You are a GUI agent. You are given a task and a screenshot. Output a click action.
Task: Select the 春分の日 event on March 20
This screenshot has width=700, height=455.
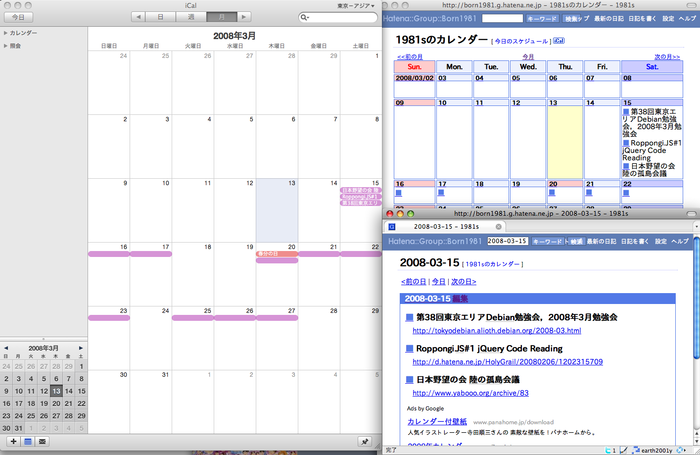pyautogui.click(x=277, y=254)
